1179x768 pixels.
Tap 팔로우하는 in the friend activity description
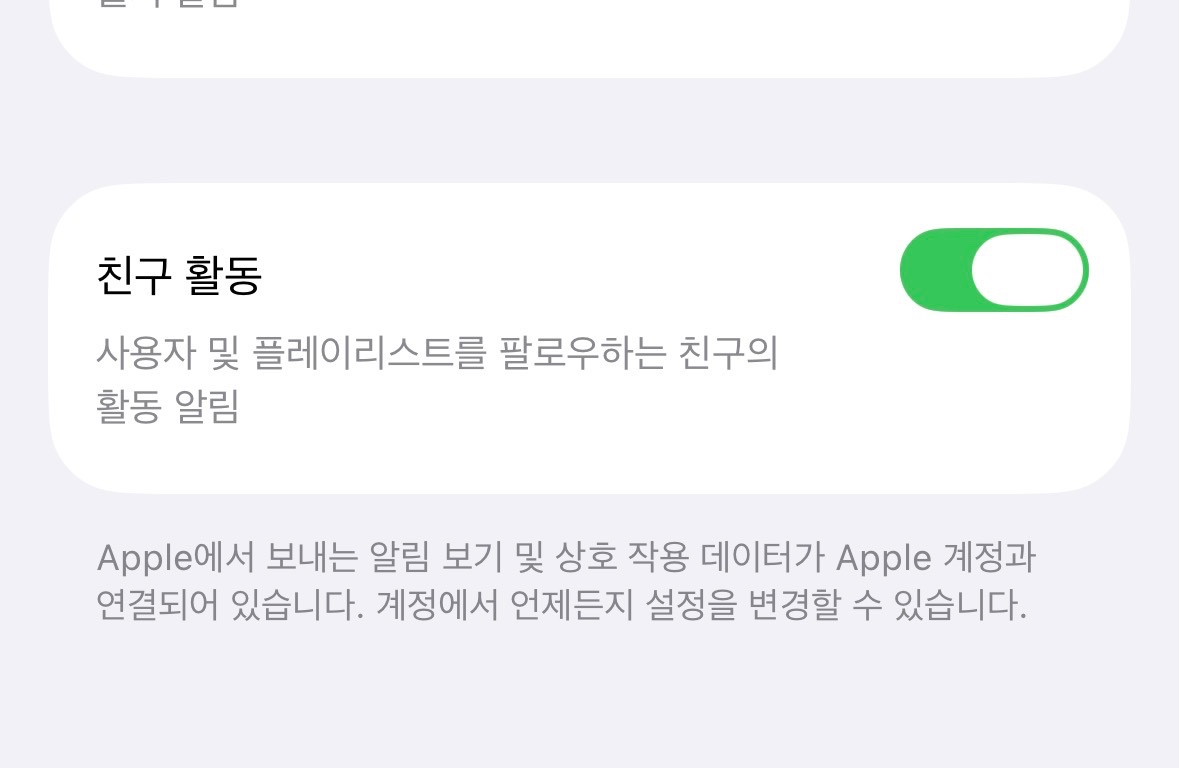(583, 353)
